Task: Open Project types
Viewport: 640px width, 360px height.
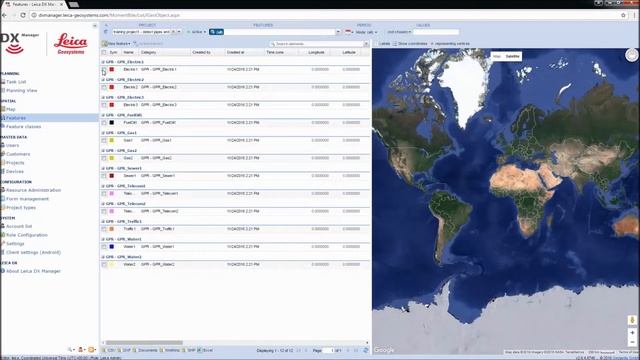Action: click(21, 207)
